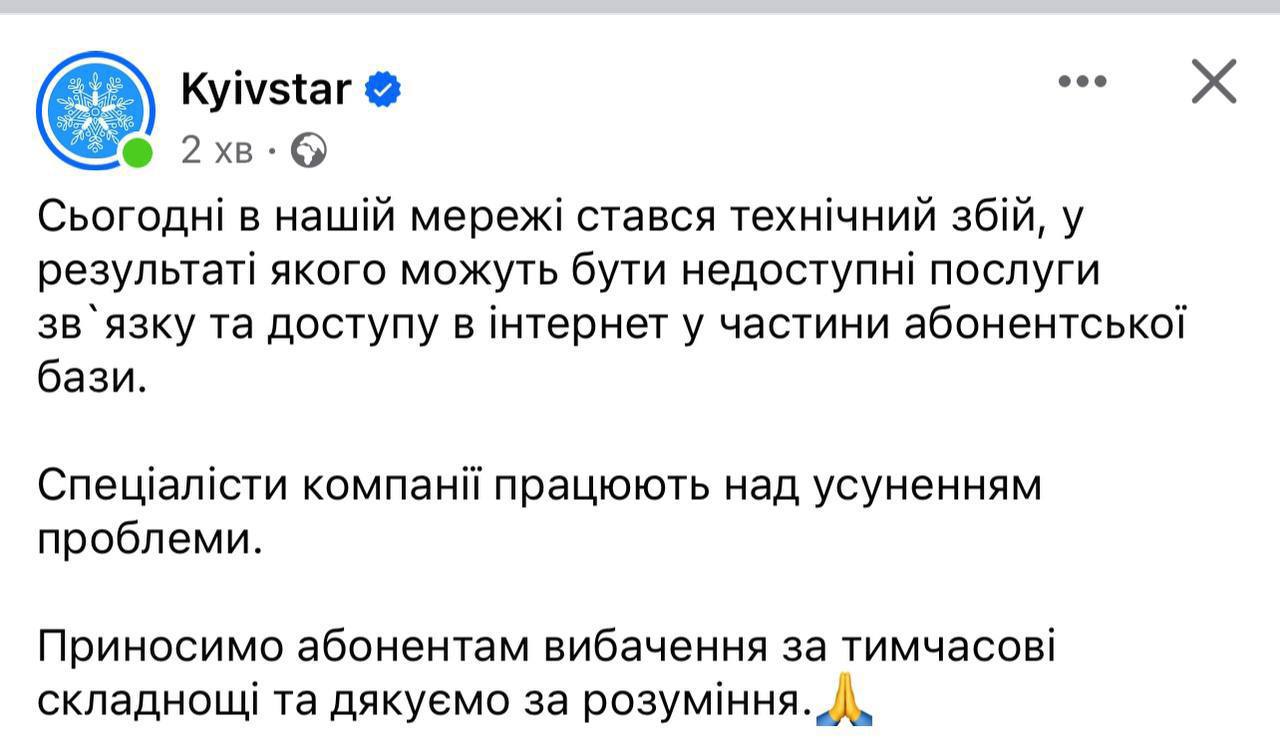Open the three-dot post options menu
Viewport: 1280px width, 747px height.
click(x=1082, y=82)
